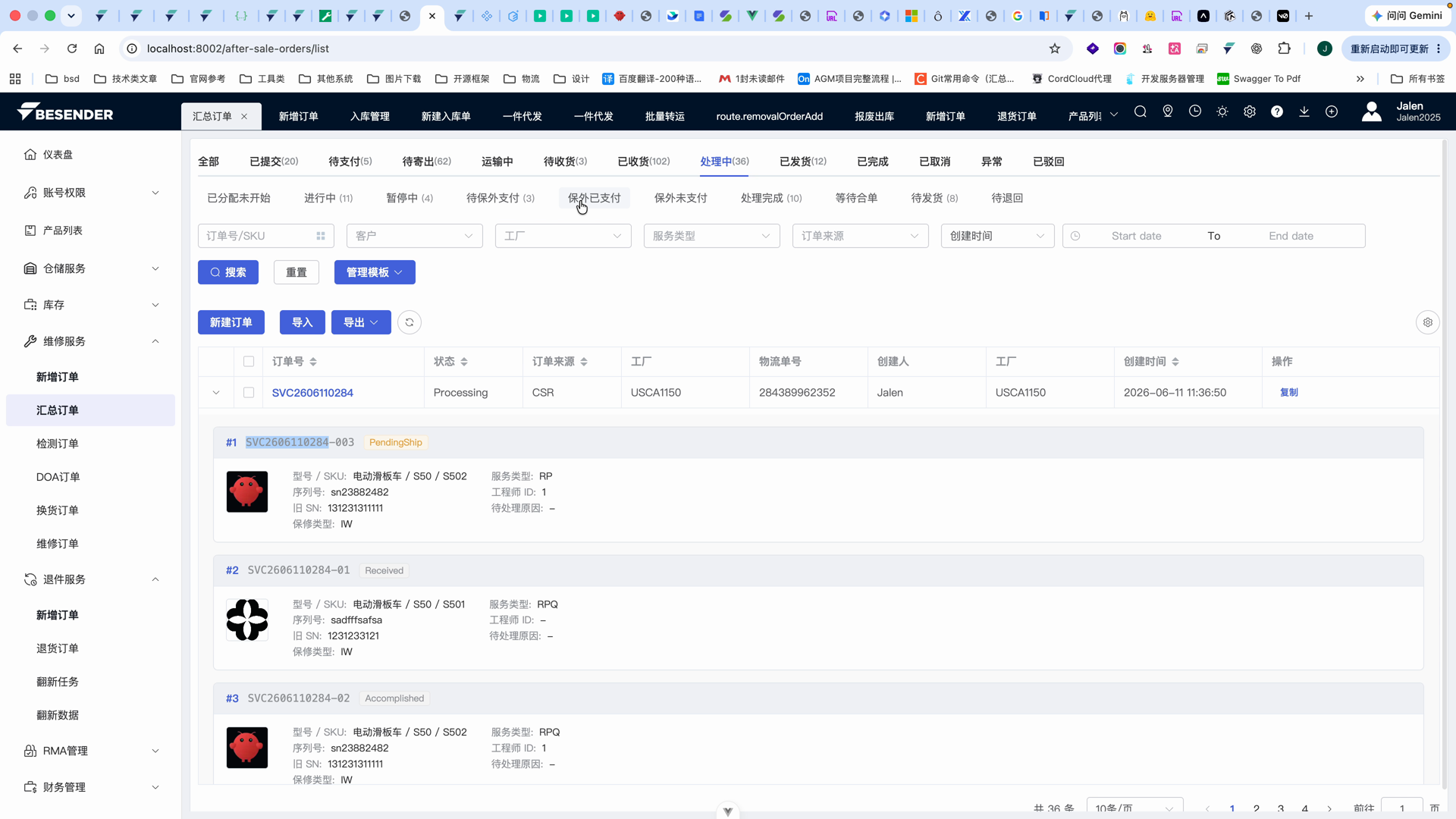Expand the 管理模板 dropdown button
The image size is (1456, 819).
point(375,272)
